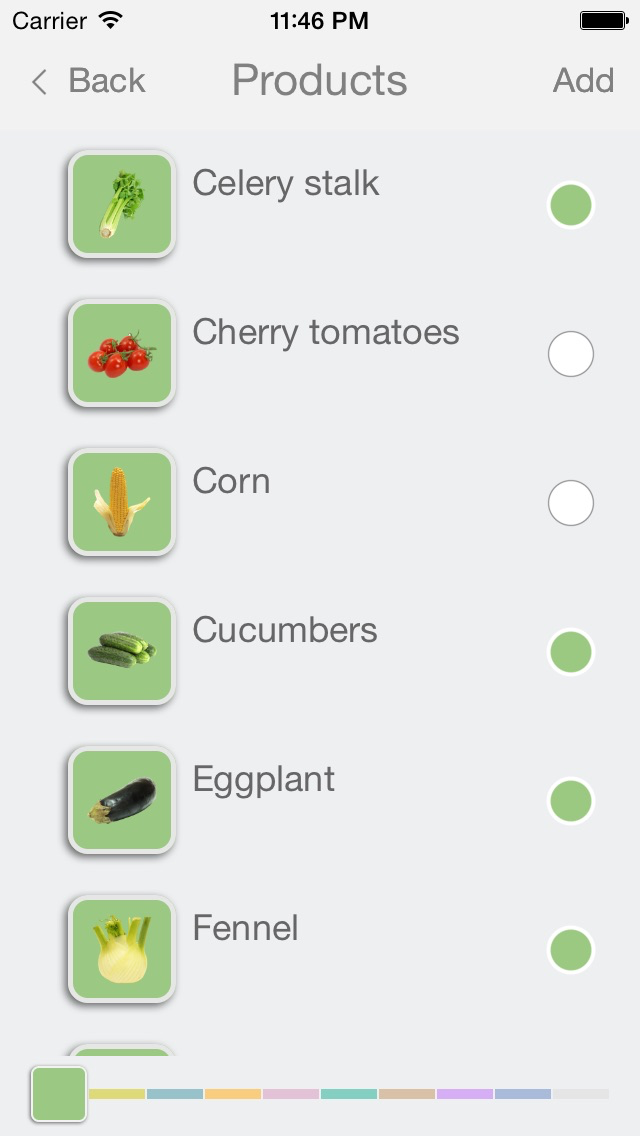Tap the Cucumbers product icon
640x1136 pixels.
click(121, 651)
